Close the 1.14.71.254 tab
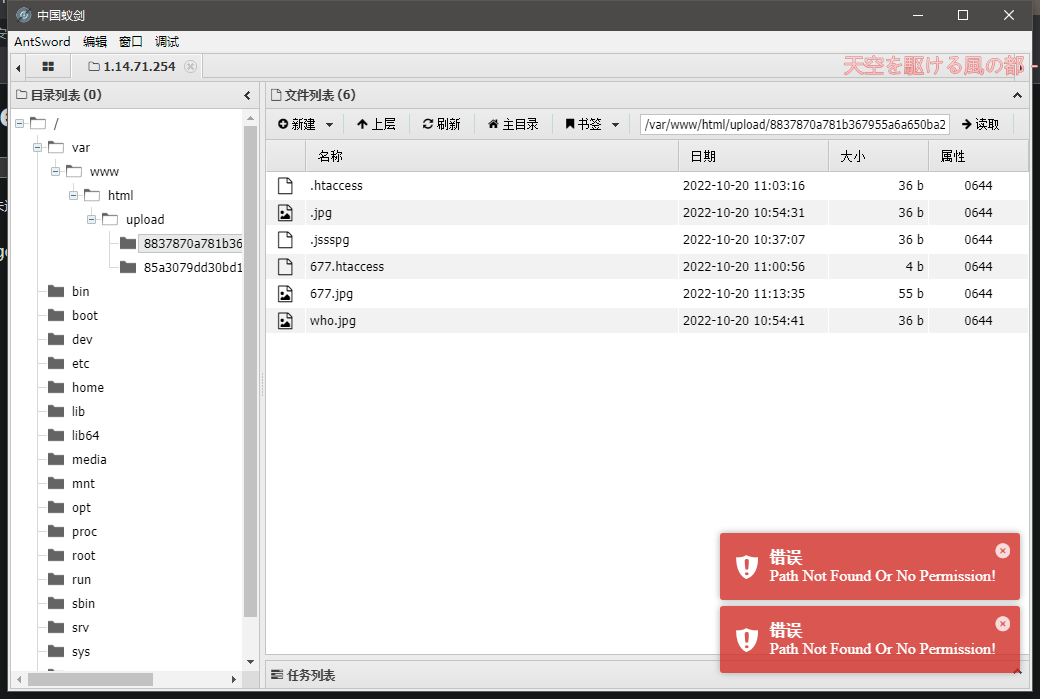Screen dimensions: 1040x699 pos(190,67)
